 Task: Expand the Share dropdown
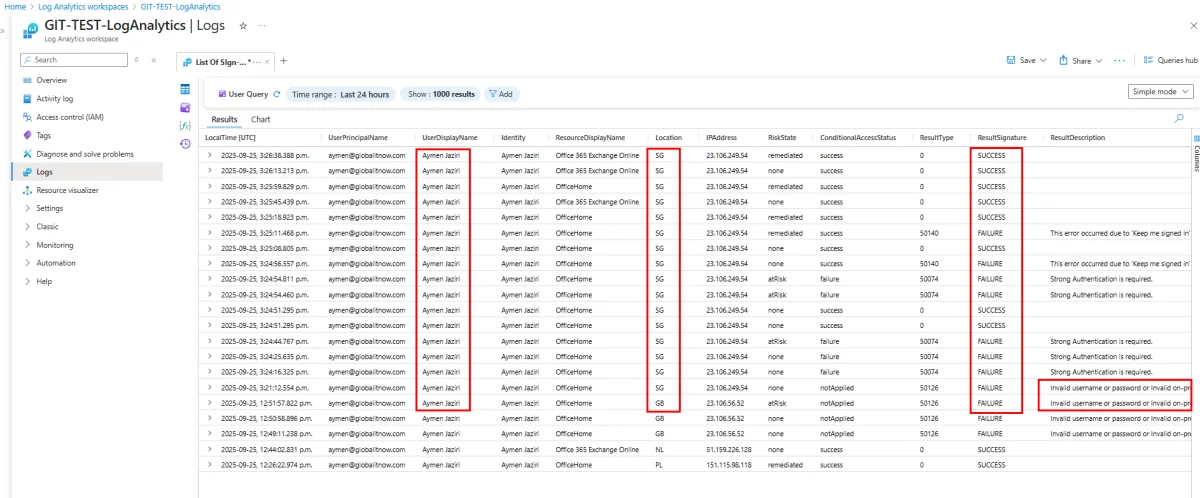pyautogui.click(x=1080, y=60)
